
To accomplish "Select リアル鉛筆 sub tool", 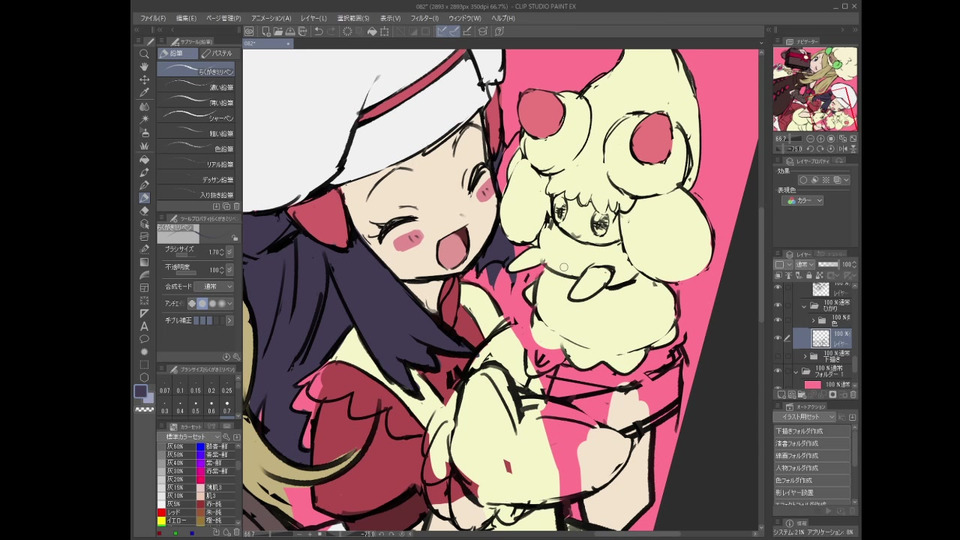I will (x=196, y=162).
